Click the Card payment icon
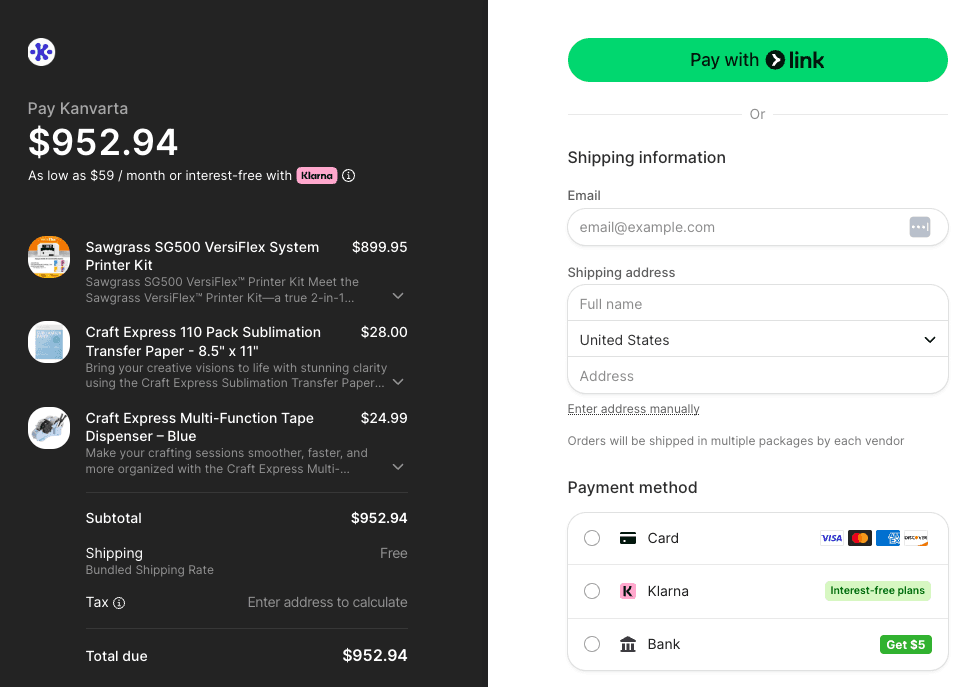Screen dimensions: 967x687 628,538
